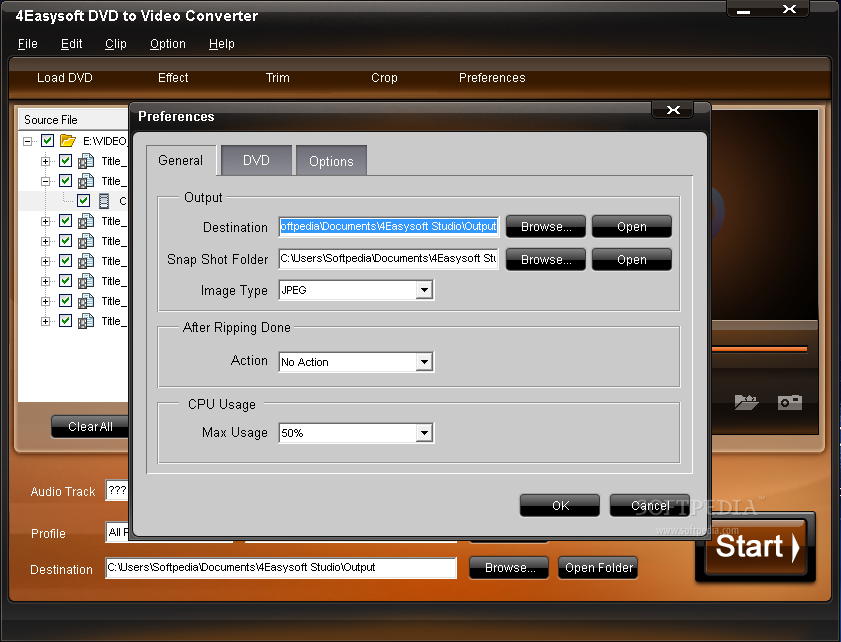
Task: Open the Help menu
Action: click(x=222, y=44)
